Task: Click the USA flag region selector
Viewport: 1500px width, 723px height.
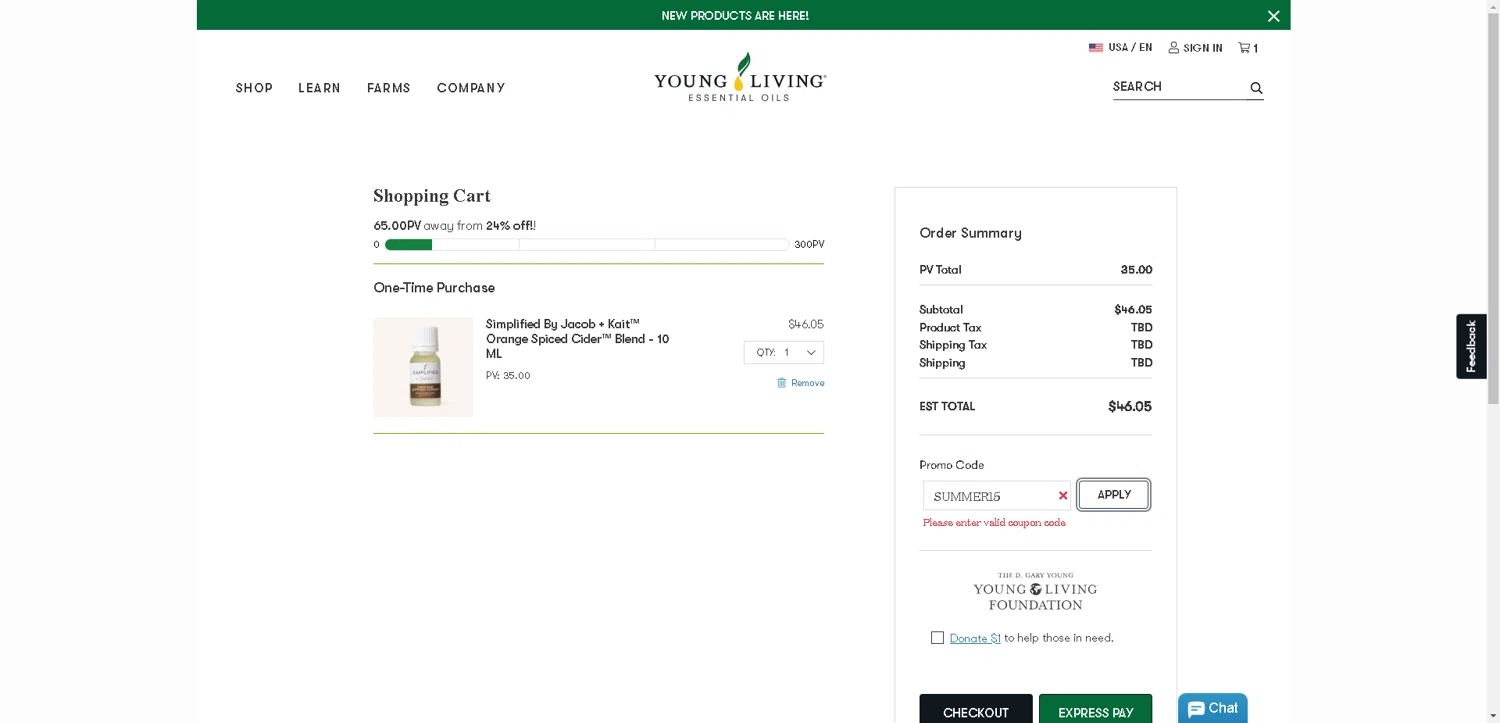Action: [x=1120, y=47]
